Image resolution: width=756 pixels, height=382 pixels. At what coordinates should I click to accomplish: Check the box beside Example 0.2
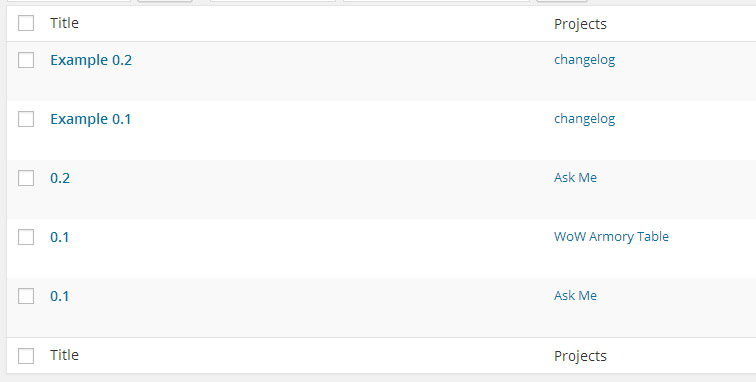coord(26,60)
